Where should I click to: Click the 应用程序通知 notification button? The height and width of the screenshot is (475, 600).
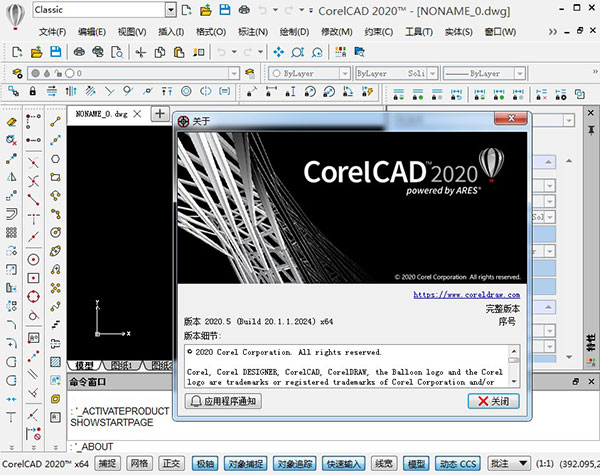pos(224,401)
